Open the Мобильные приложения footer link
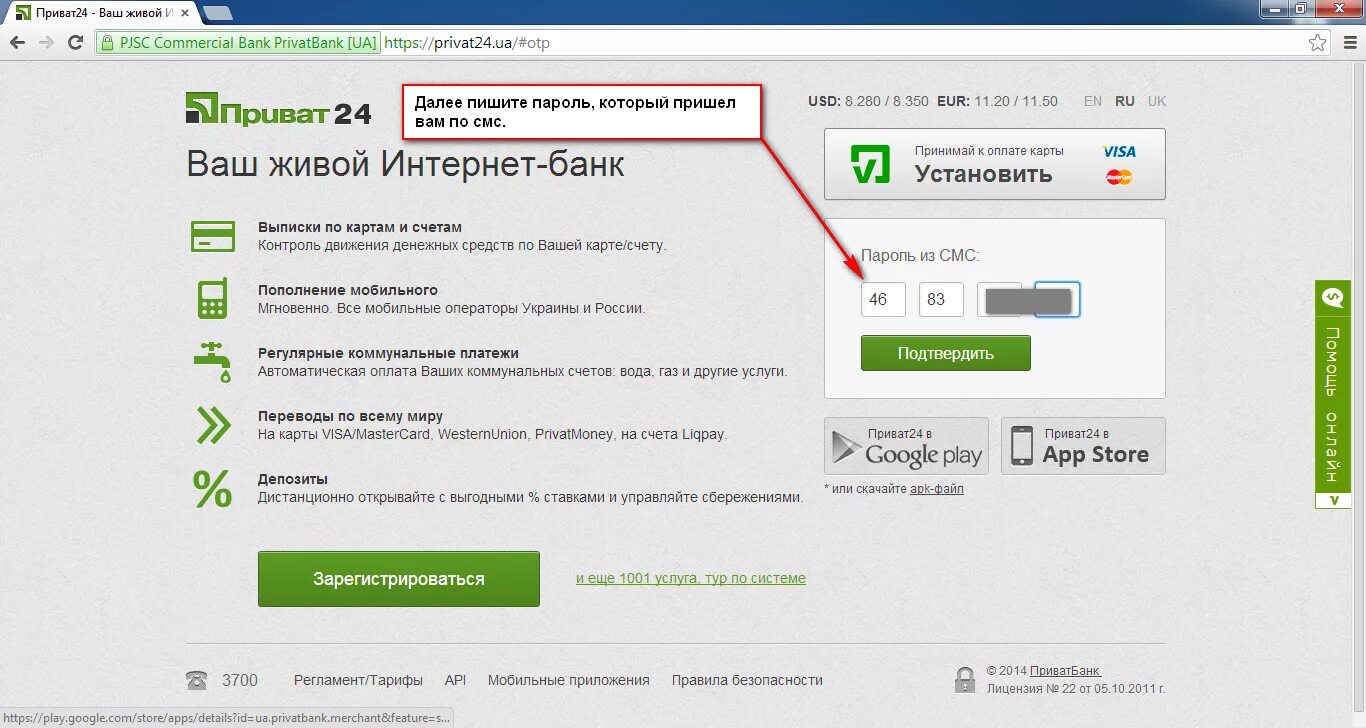This screenshot has width=1366, height=728. (x=569, y=680)
